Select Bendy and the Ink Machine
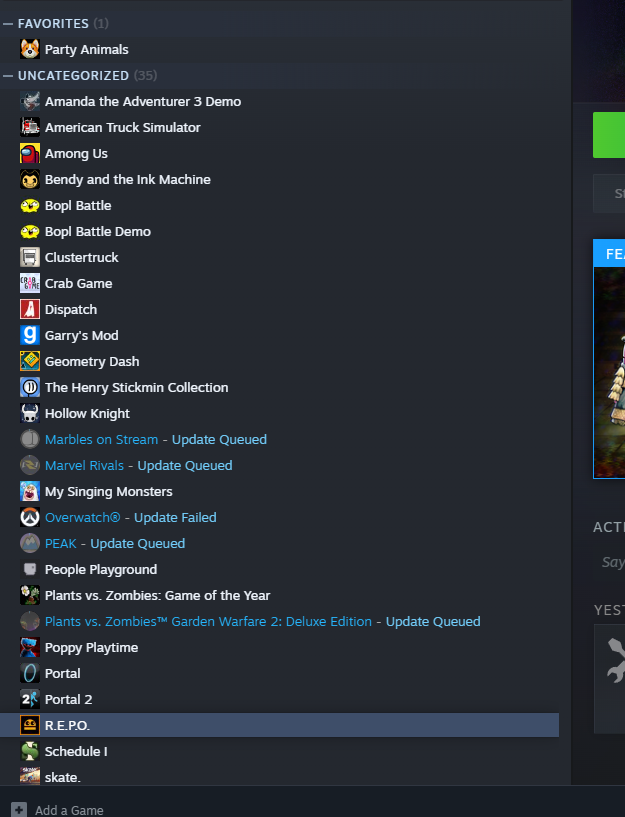 pyautogui.click(x=128, y=180)
